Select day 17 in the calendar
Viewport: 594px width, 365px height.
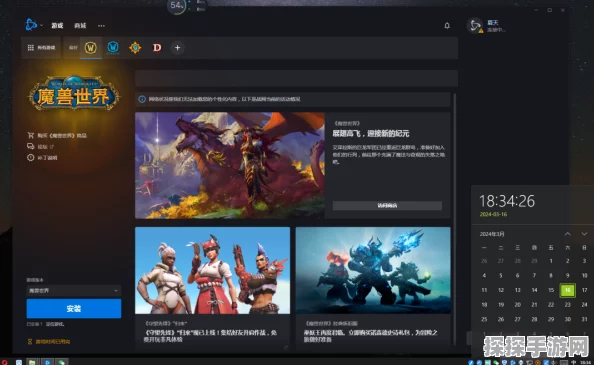(x=584, y=290)
